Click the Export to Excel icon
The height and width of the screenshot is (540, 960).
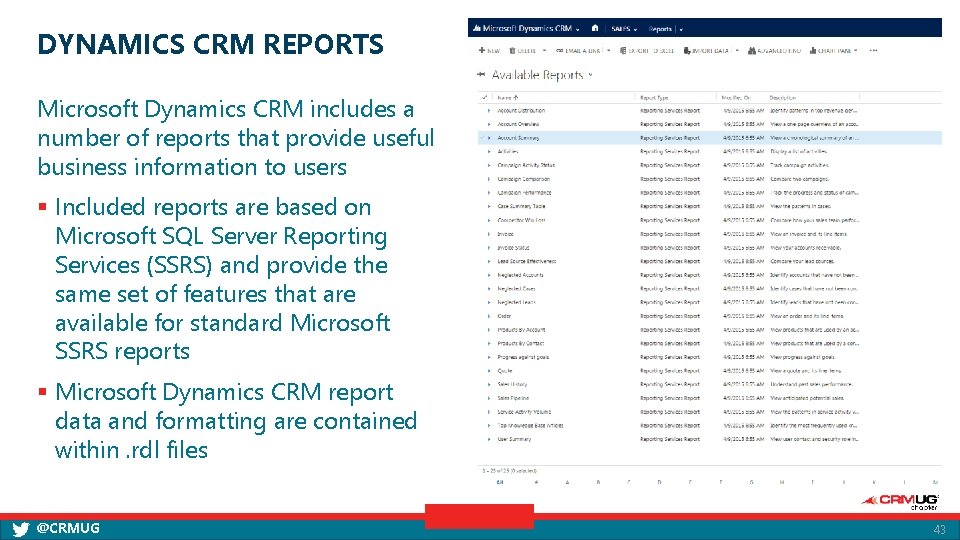pos(623,51)
